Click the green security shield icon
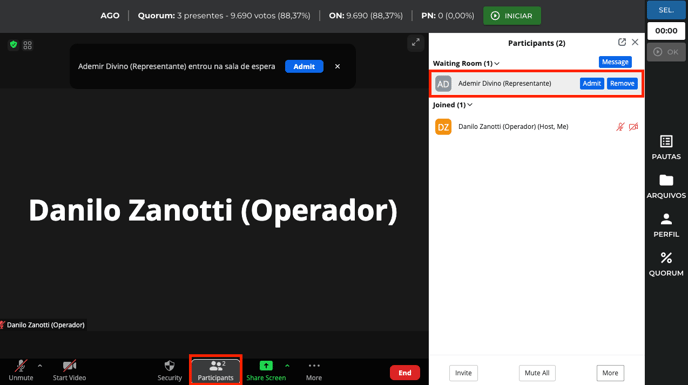The image size is (688, 385). click(x=14, y=45)
